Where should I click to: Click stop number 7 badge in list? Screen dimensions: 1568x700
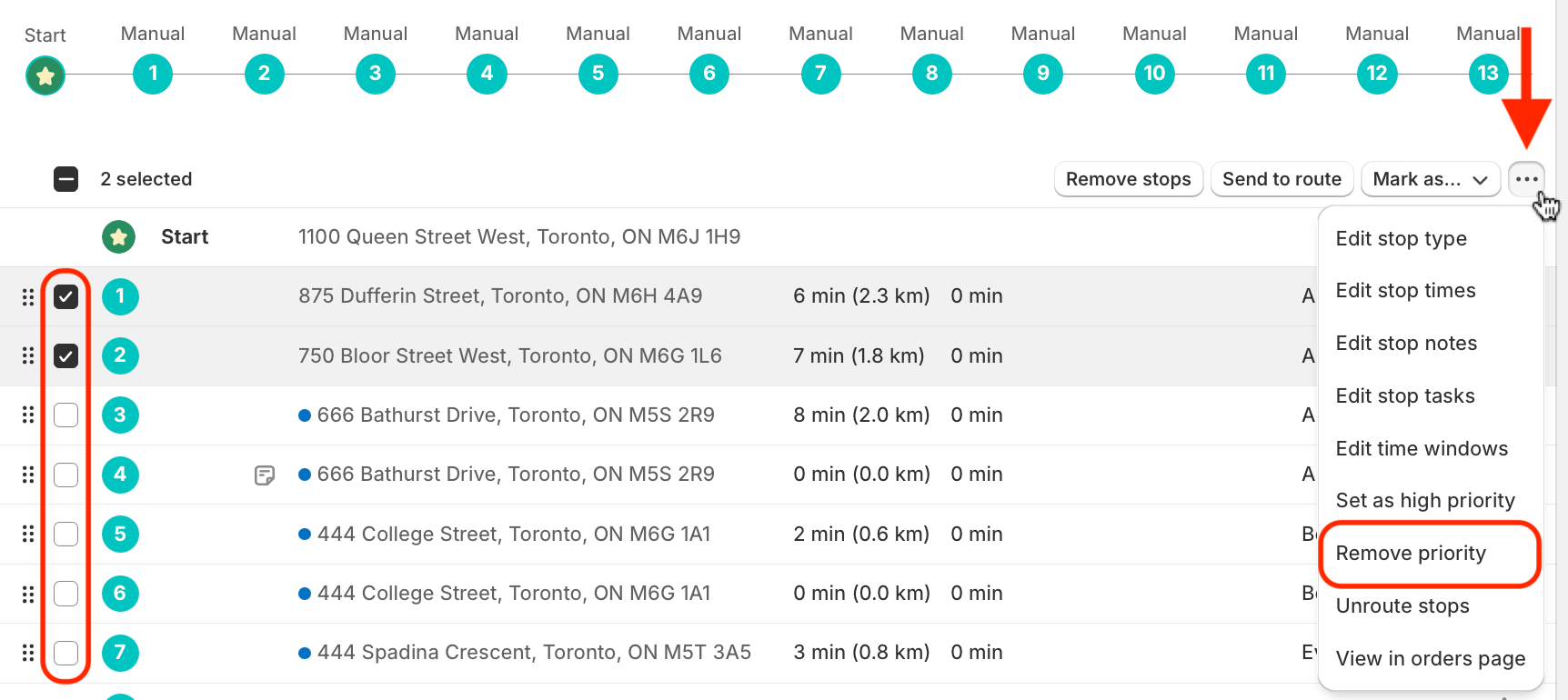coord(120,653)
